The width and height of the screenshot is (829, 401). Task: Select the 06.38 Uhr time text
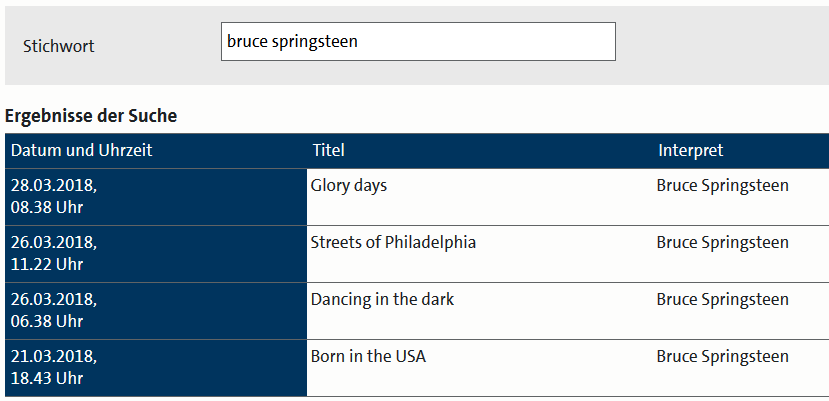[47, 322]
